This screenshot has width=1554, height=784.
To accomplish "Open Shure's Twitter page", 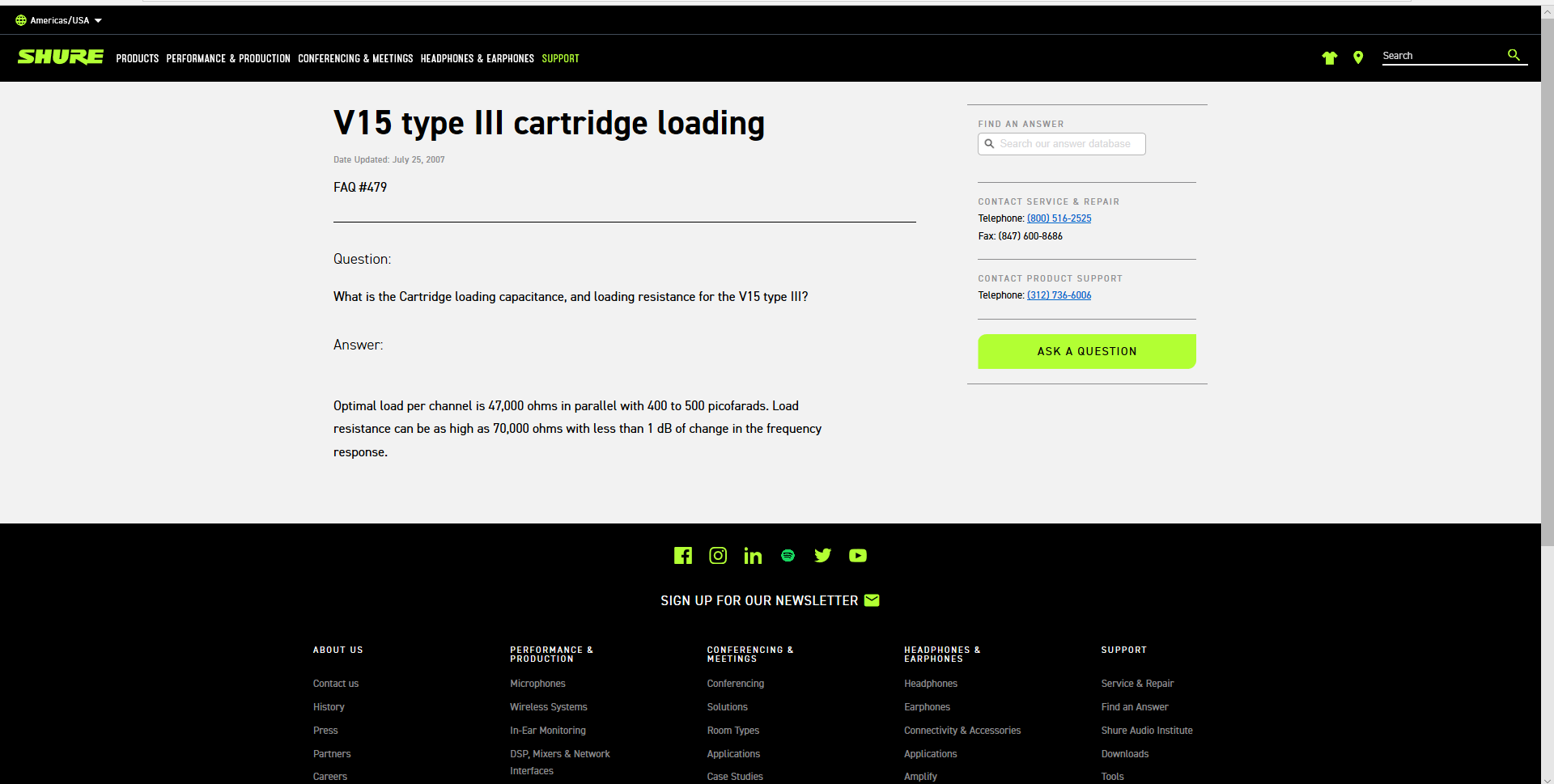I will 822,555.
